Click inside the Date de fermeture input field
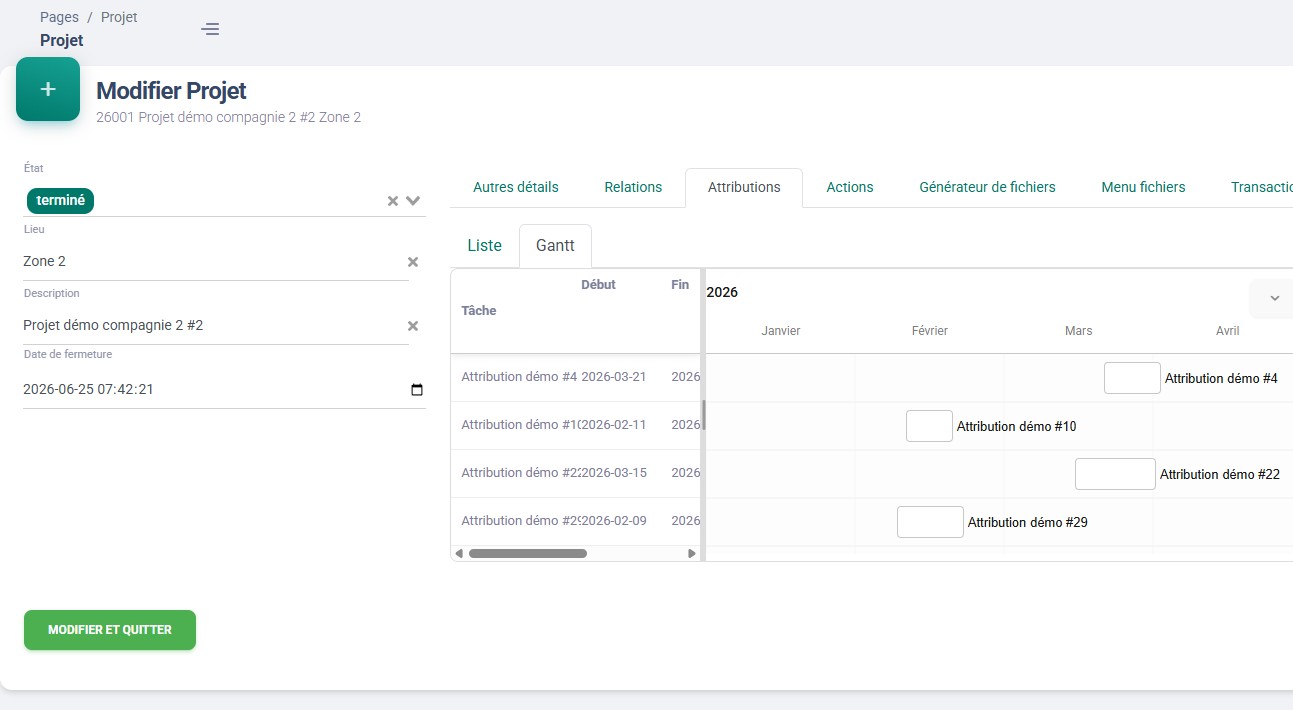 200,389
